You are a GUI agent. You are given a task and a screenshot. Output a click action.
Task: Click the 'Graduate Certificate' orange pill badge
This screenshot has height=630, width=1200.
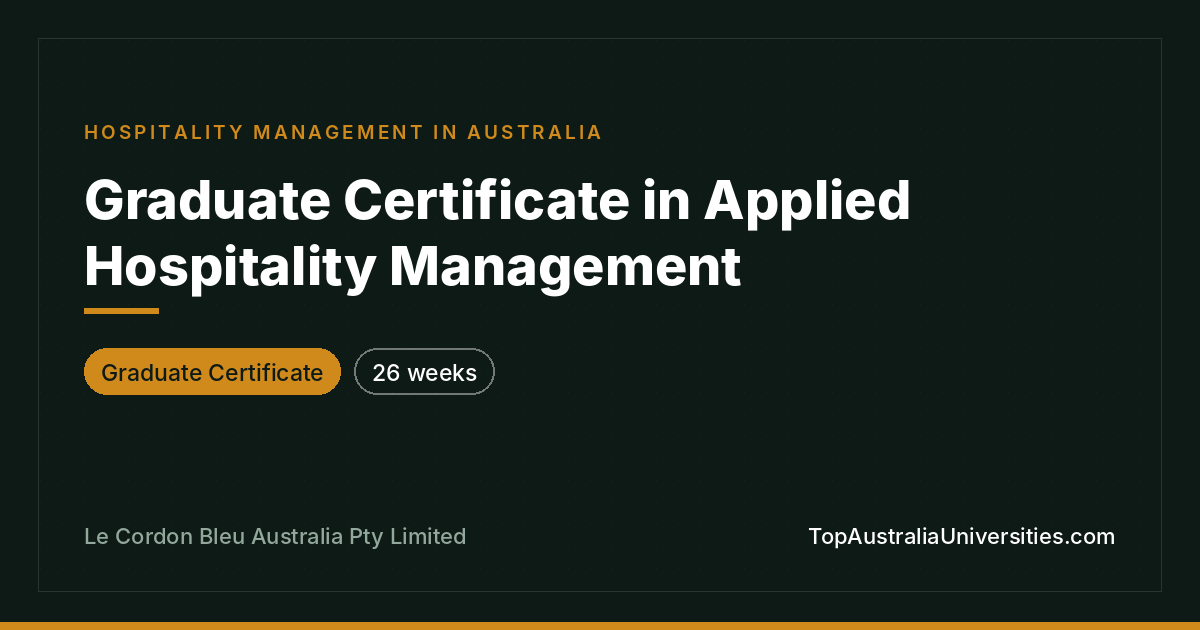[x=212, y=372]
